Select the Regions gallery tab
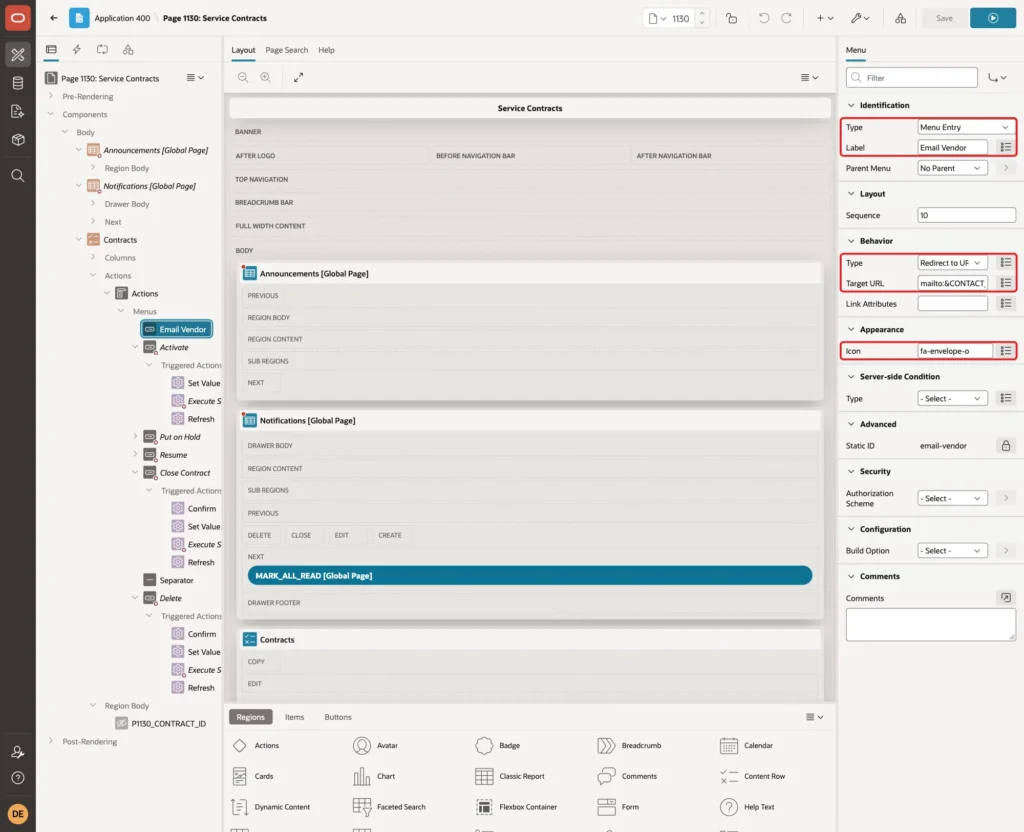 click(251, 717)
